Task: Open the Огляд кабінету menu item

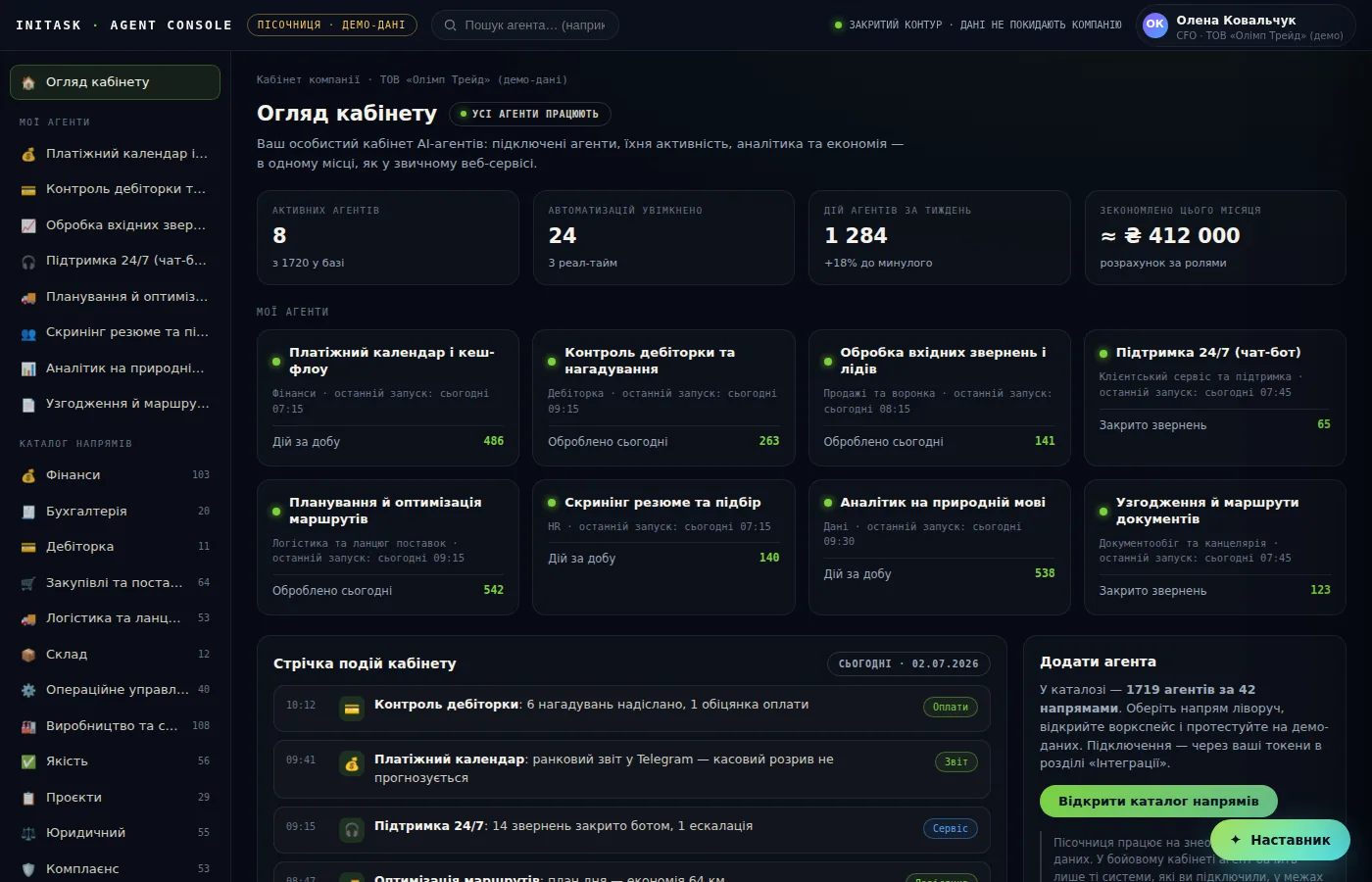Action: pyautogui.click(x=115, y=82)
